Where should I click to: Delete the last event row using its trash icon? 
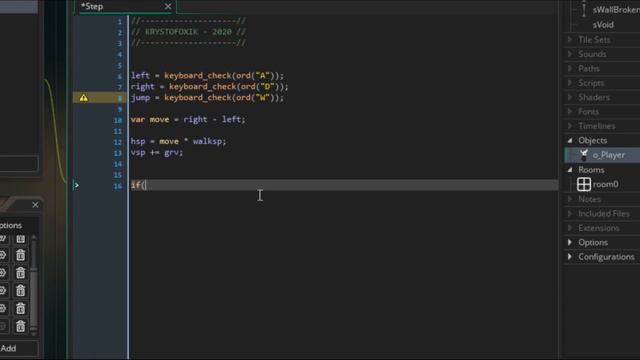tap(20, 326)
